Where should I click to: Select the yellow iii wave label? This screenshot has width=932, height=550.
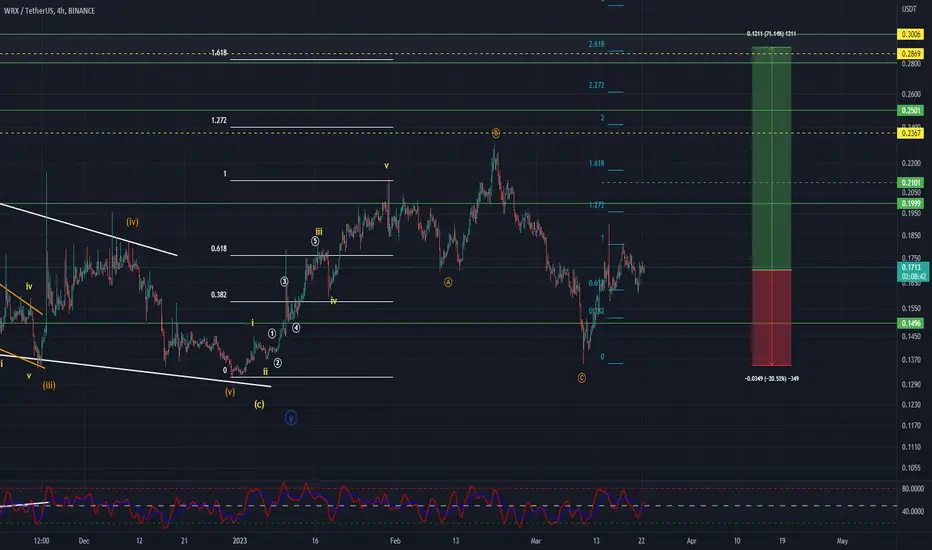pyautogui.click(x=319, y=232)
